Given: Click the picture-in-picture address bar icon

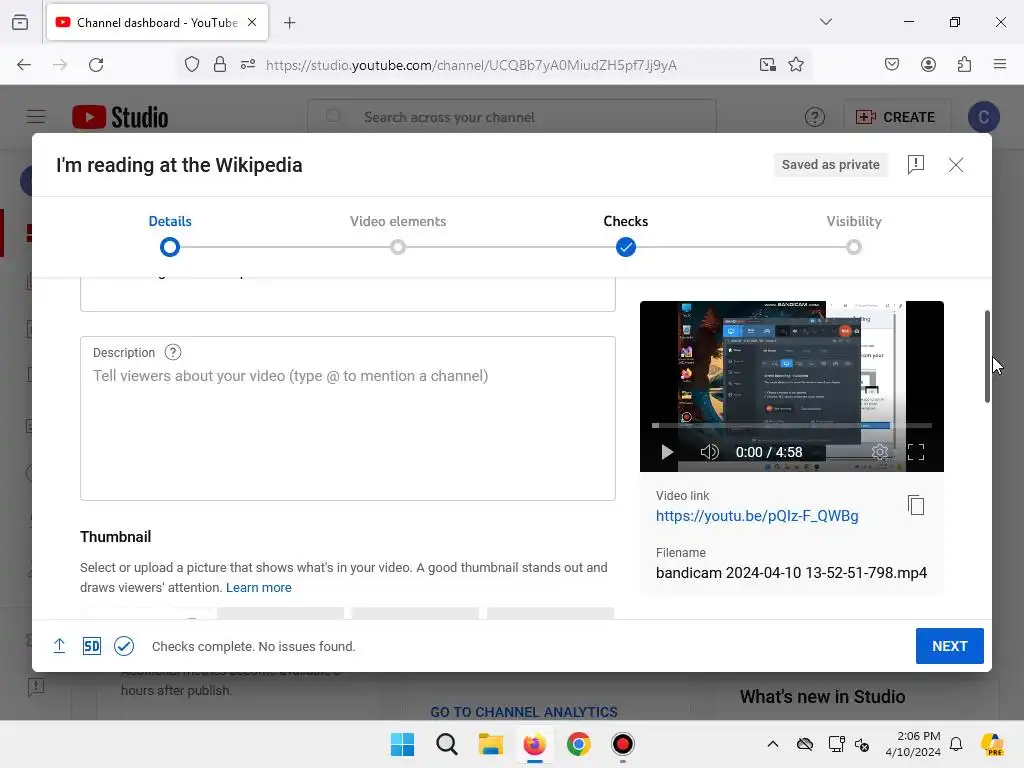Looking at the screenshot, I should pos(767,64).
